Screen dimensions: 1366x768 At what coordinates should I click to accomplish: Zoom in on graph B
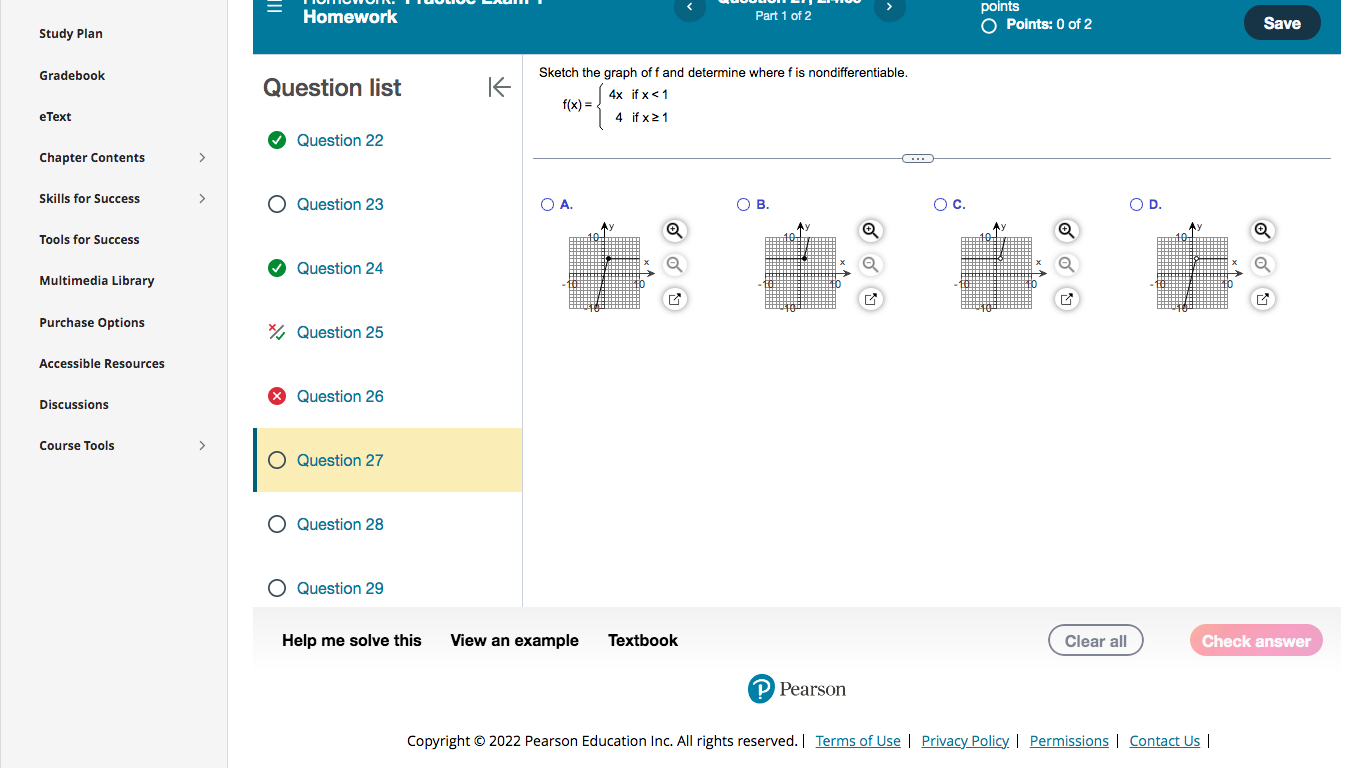(871, 231)
